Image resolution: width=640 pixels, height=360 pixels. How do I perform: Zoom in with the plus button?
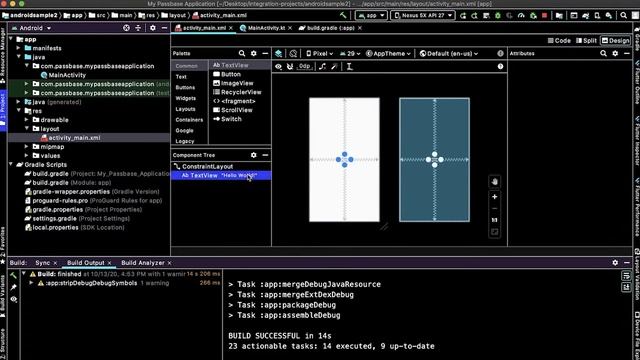point(495,197)
